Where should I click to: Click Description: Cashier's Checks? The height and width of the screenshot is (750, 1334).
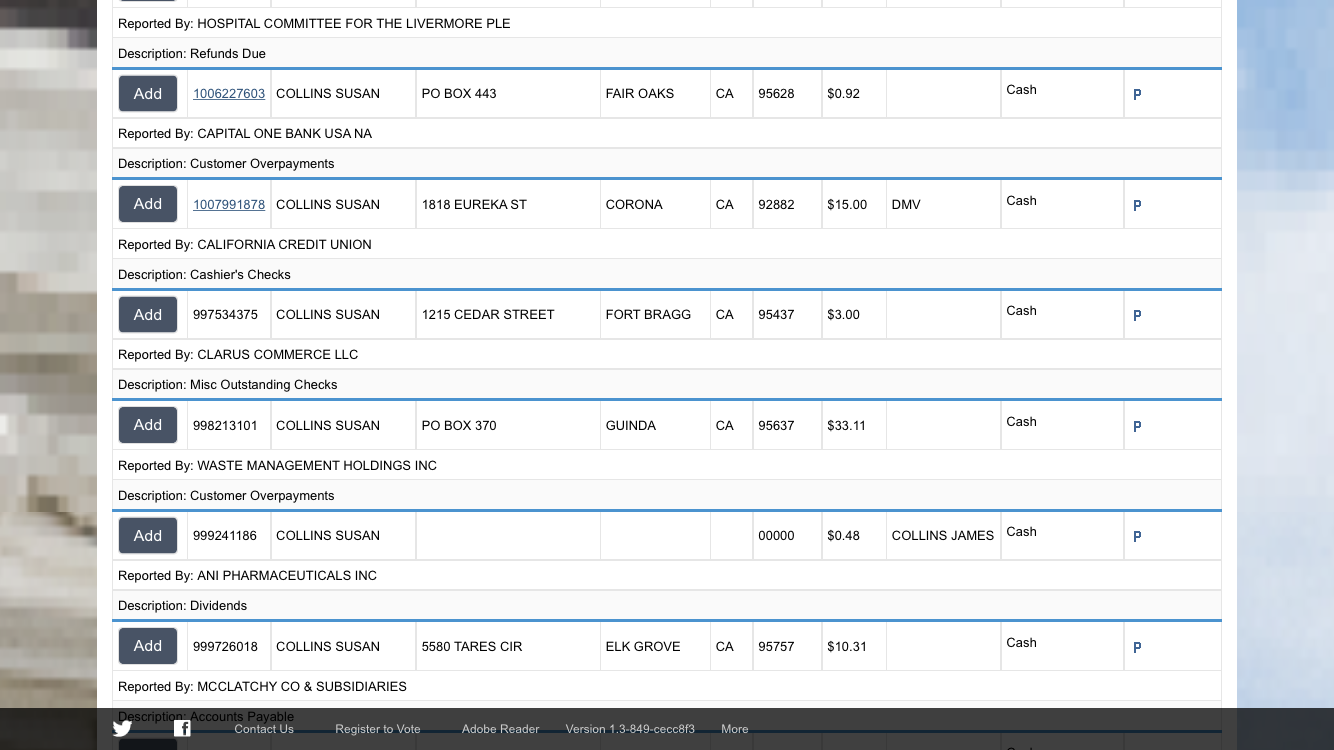pos(204,275)
